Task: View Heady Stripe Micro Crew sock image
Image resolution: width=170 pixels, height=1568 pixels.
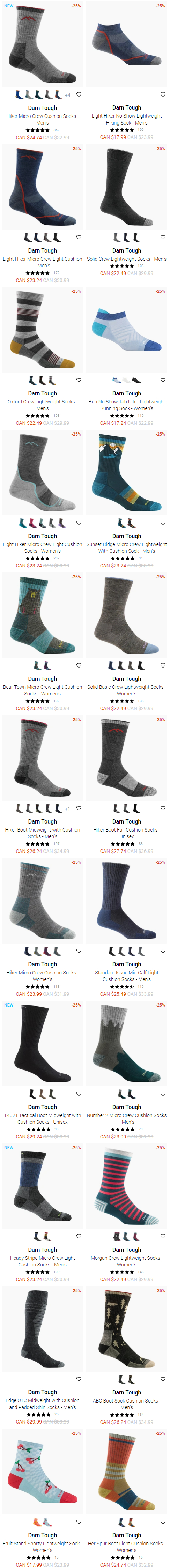Action: pos(43,1186)
